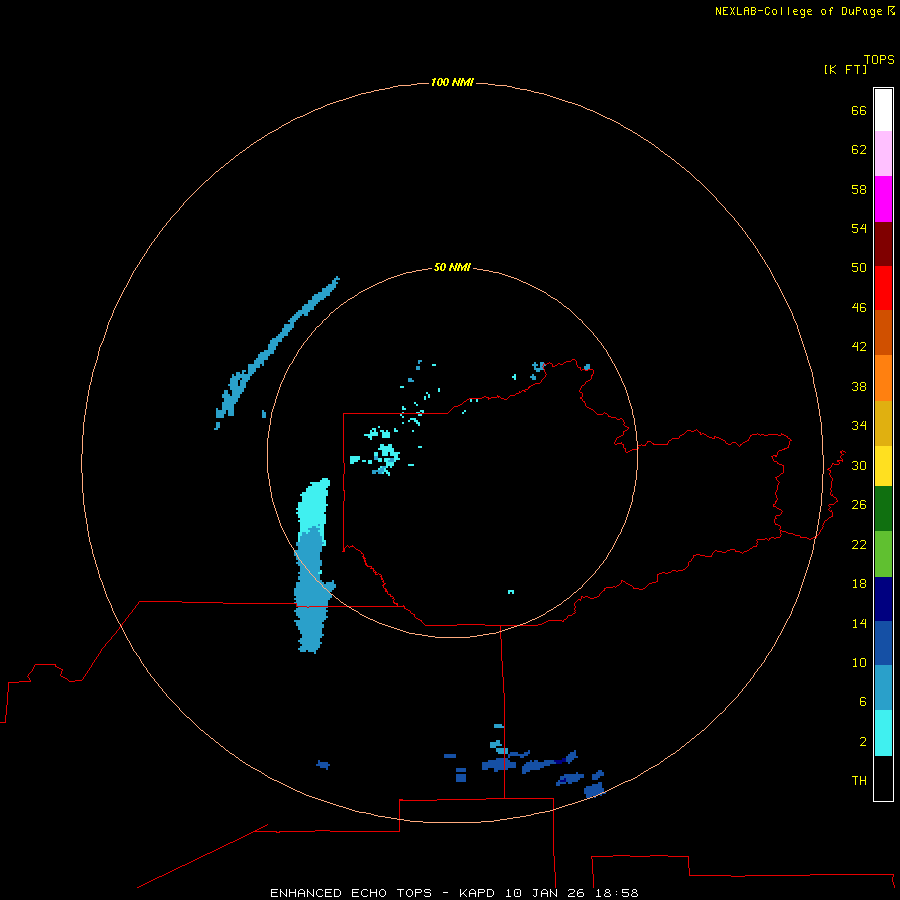Click the 100 NMI range ring label
The width and height of the screenshot is (900, 900).
pyautogui.click(x=452, y=82)
